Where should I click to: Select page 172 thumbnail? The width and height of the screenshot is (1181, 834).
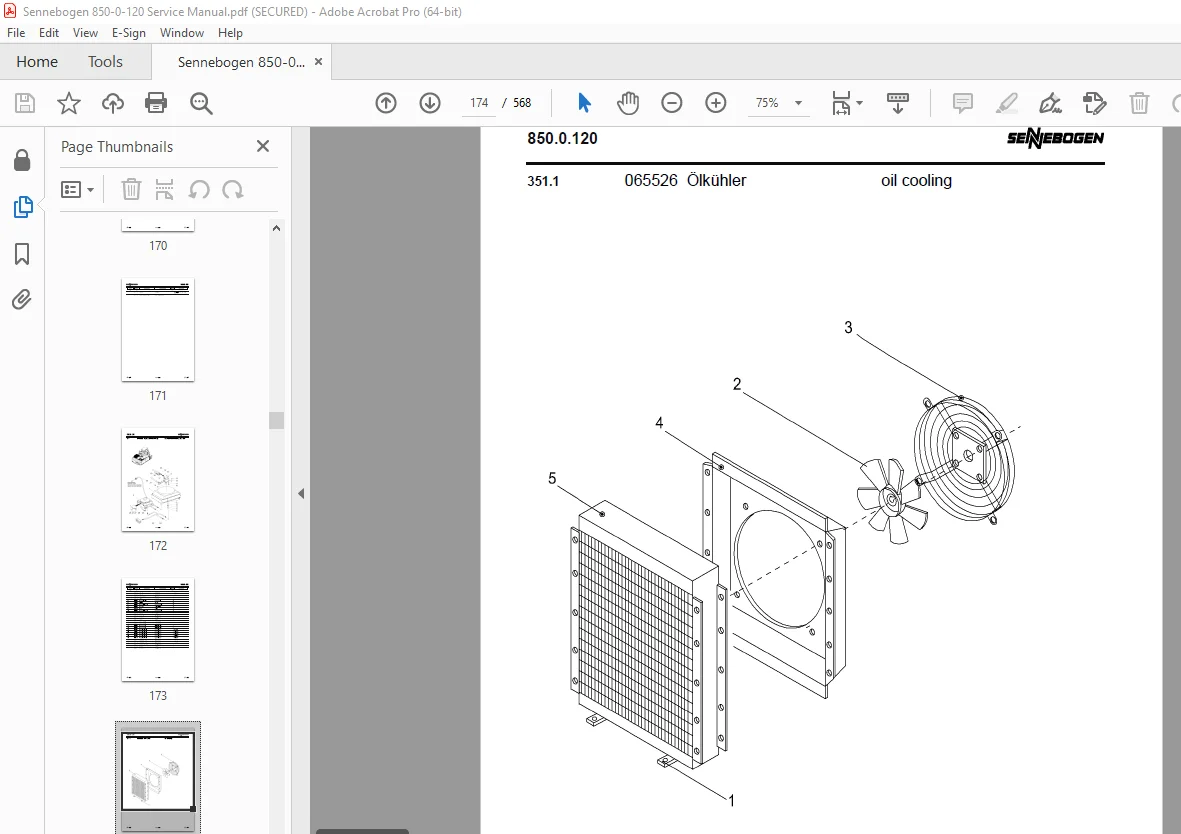158,480
